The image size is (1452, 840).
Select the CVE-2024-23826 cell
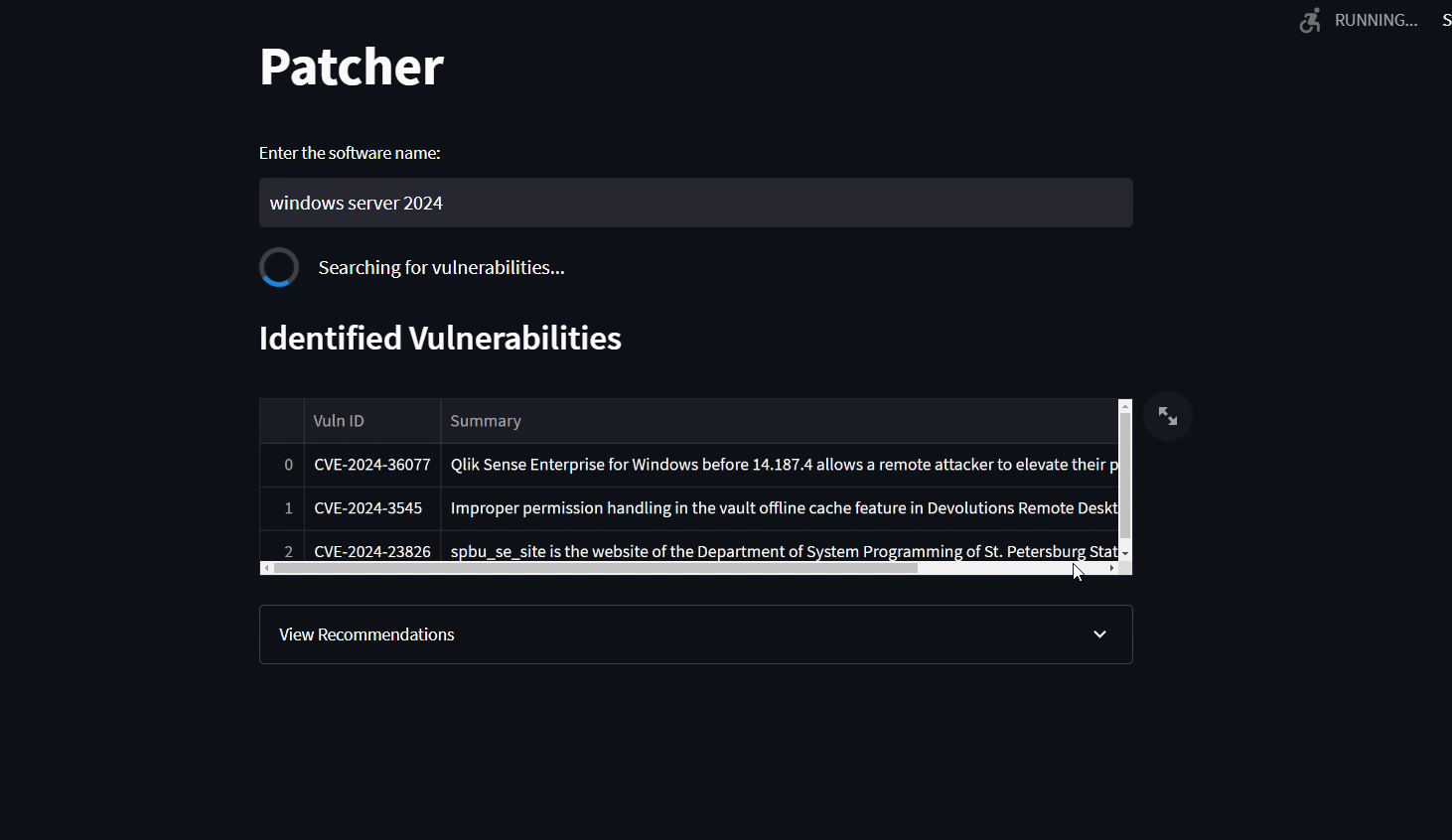point(372,551)
